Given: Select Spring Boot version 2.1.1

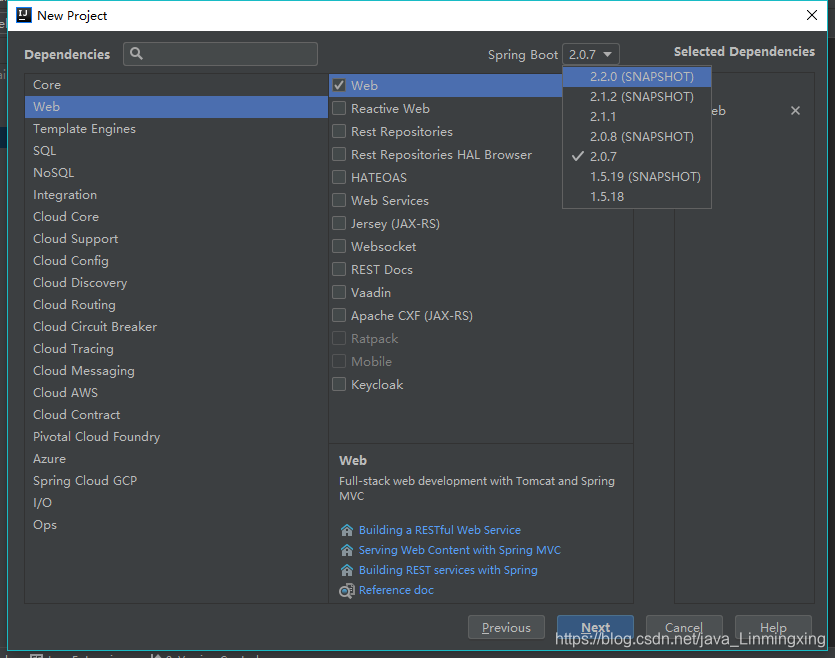Looking at the screenshot, I should pos(637,117).
